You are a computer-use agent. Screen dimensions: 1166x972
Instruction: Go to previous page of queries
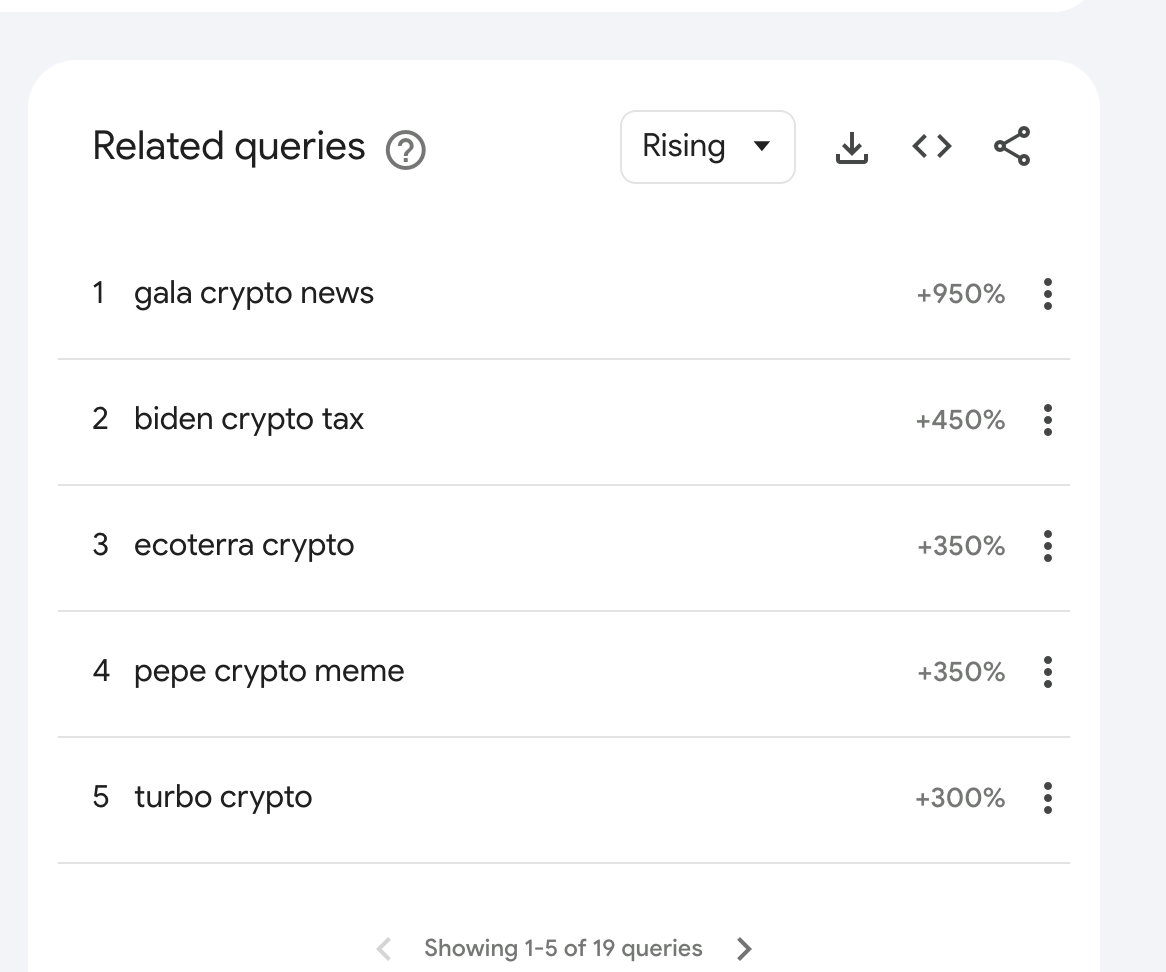[384, 948]
